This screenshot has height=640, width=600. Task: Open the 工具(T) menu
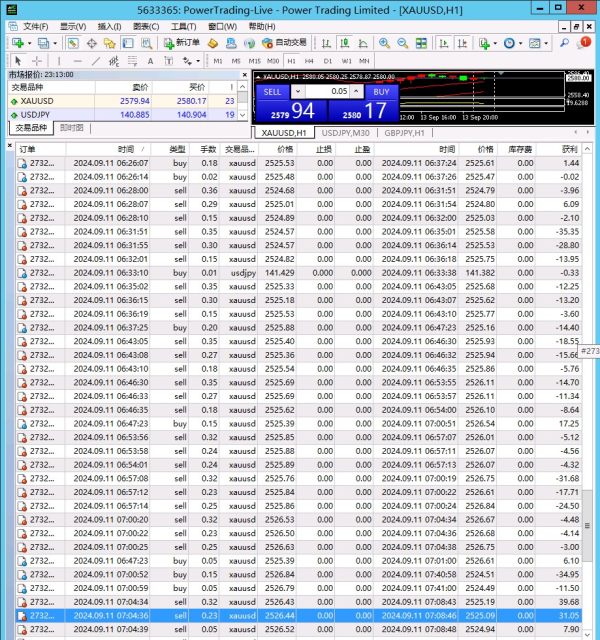pos(184,27)
